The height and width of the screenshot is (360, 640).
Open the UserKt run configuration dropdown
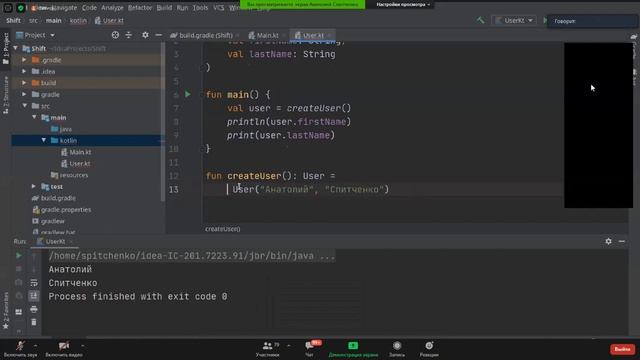pos(514,20)
